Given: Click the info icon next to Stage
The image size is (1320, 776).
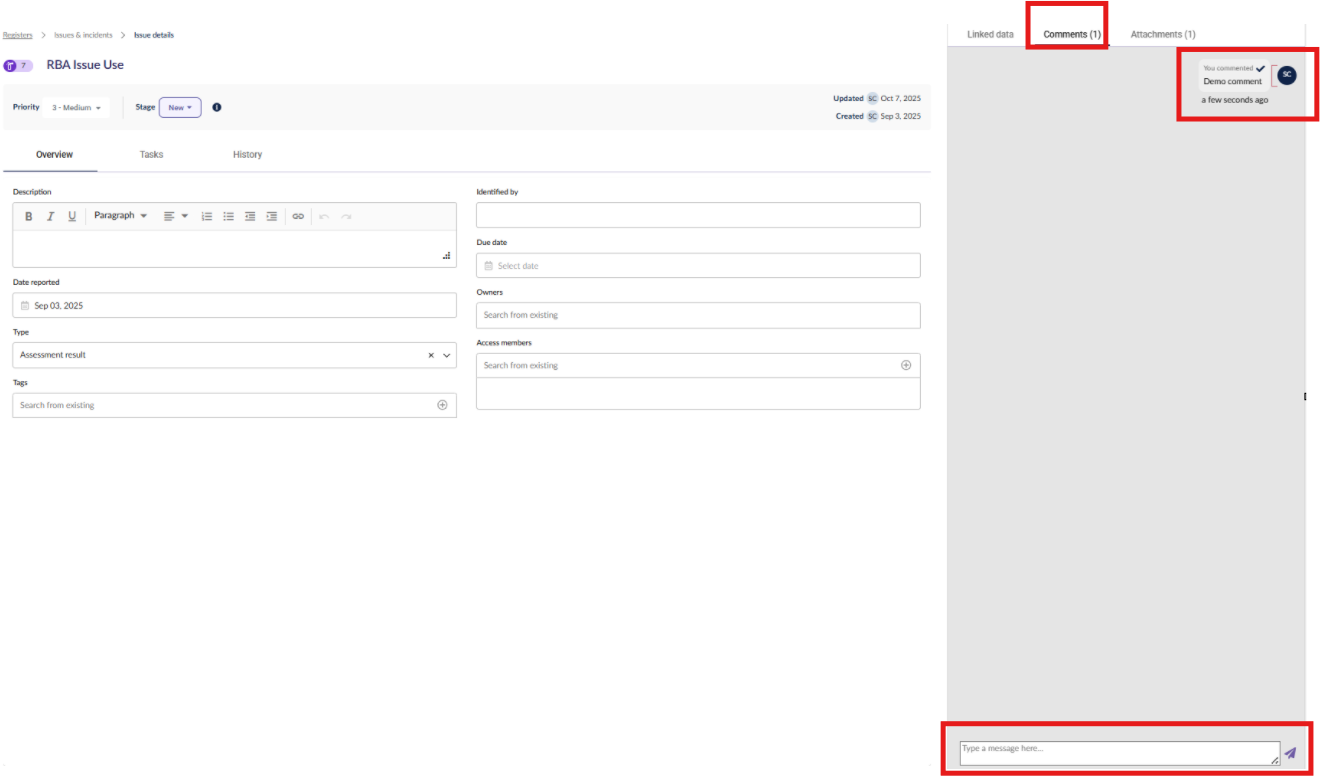Looking at the screenshot, I should point(217,107).
